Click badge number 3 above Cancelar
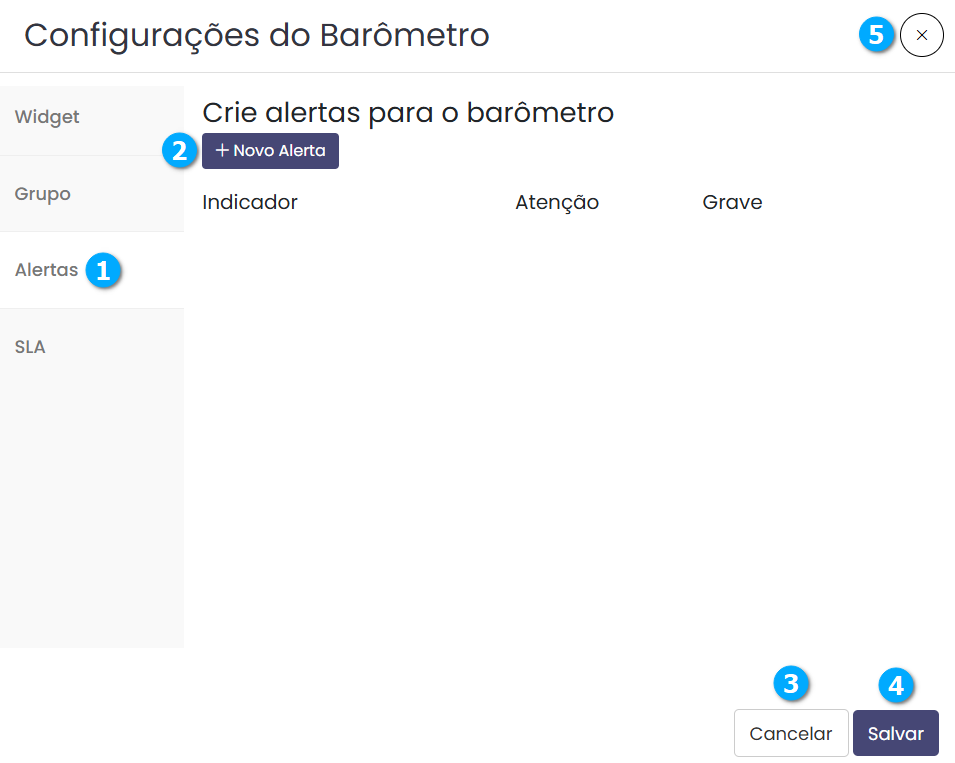 791,684
